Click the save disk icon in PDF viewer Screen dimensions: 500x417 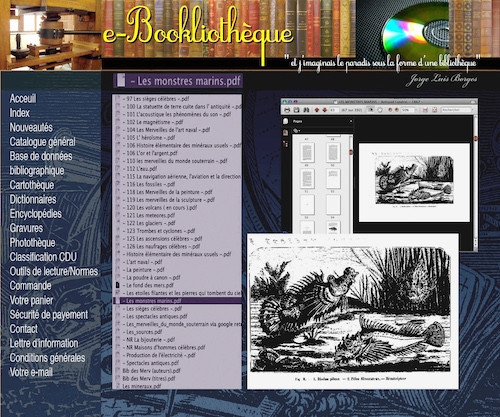296,110
